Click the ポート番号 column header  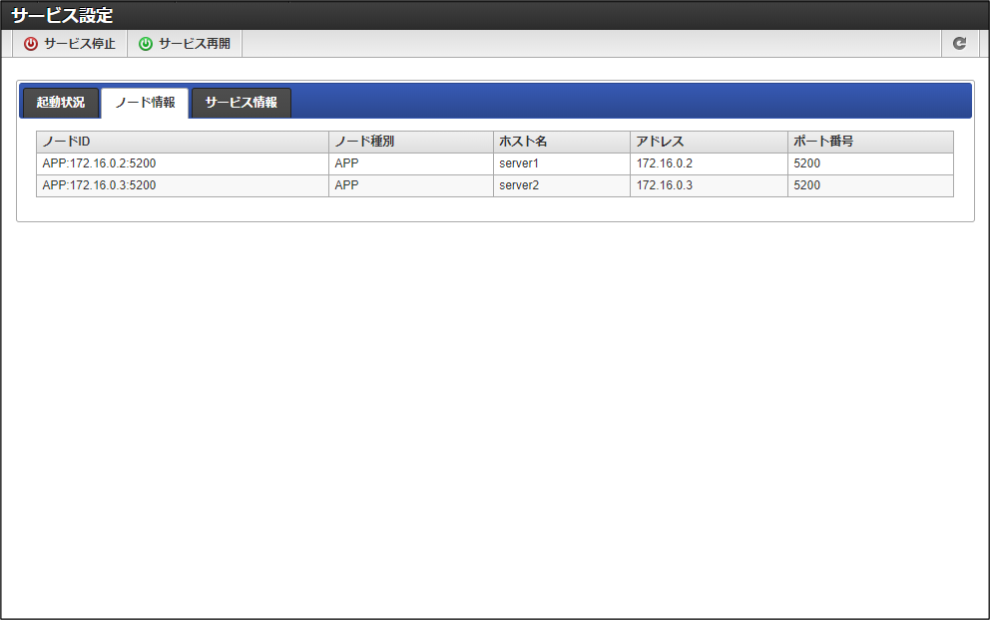[871, 141]
